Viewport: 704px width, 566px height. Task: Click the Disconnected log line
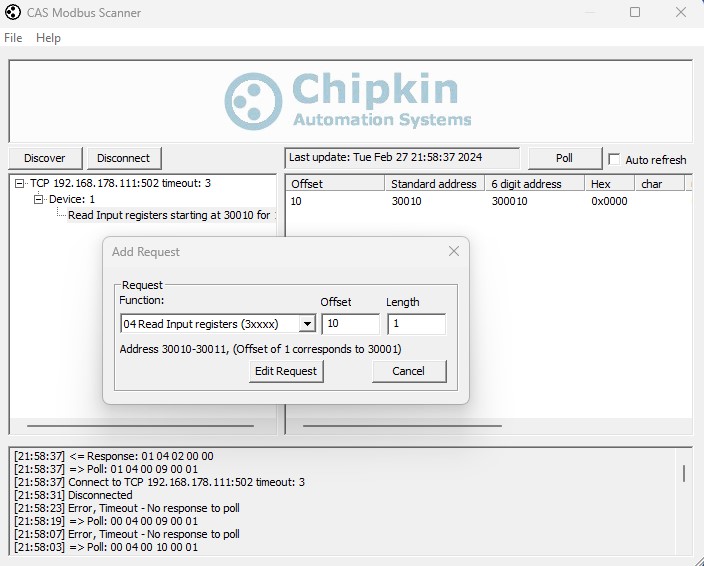[x=73, y=495]
